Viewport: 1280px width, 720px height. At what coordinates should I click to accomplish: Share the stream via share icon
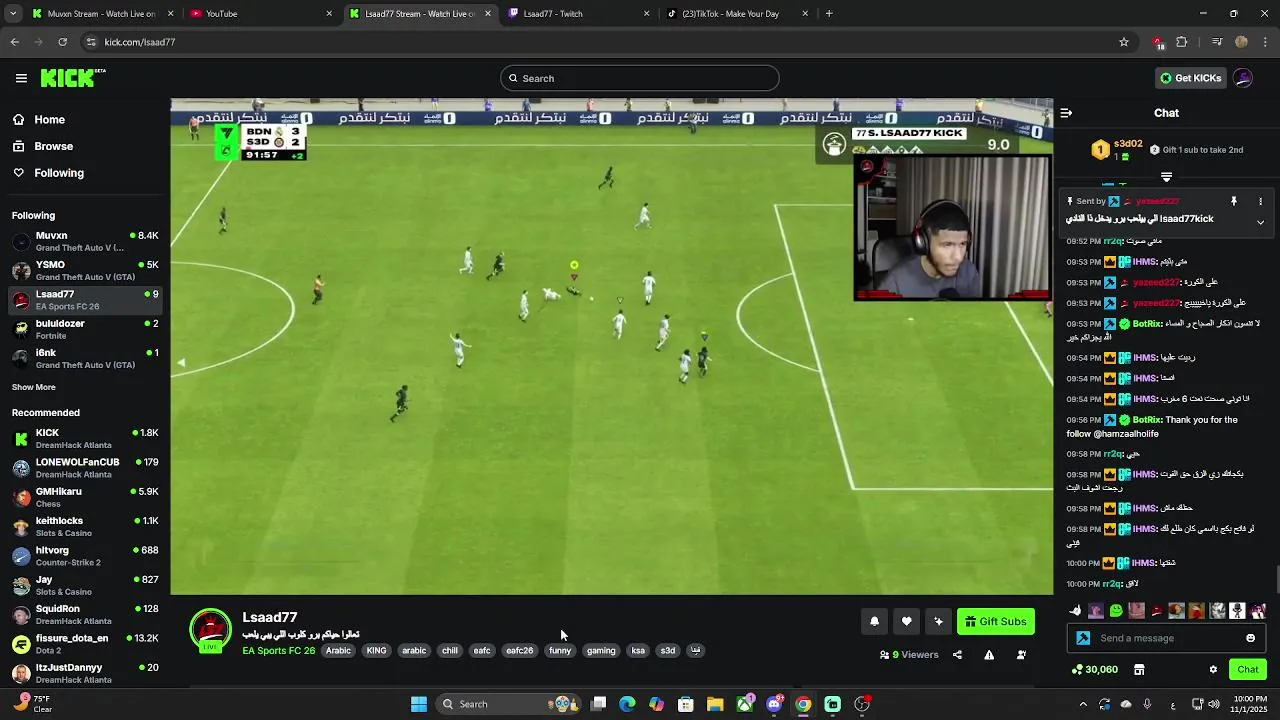point(957,655)
